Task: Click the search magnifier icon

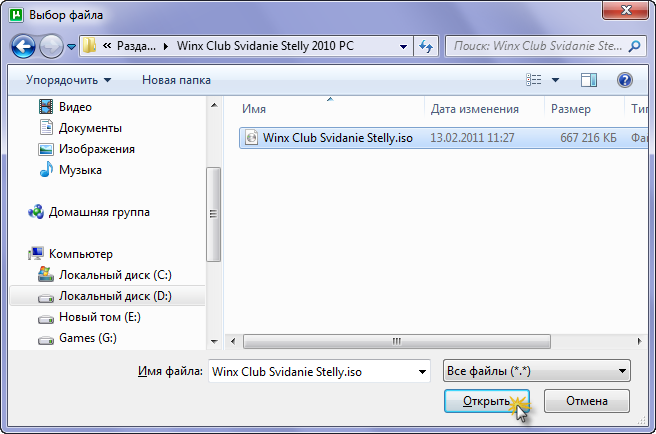Action: point(635,46)
